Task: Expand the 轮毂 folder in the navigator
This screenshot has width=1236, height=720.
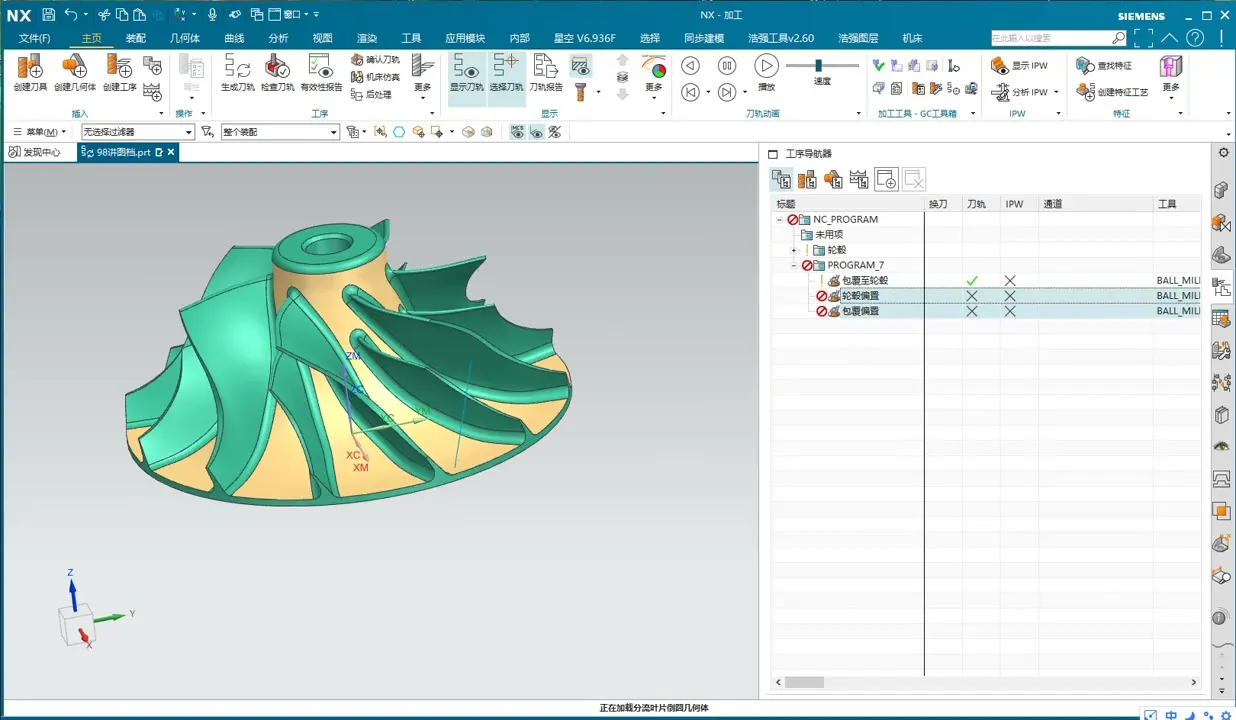Action: point(794,250)
